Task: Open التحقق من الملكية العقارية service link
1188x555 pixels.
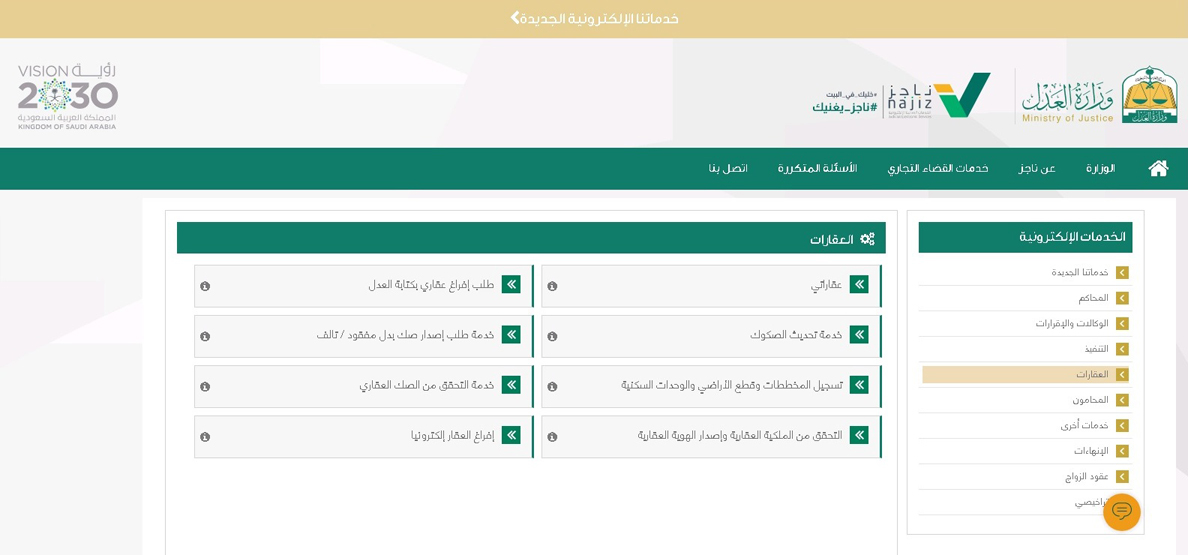Action: [x=740, y=435]
